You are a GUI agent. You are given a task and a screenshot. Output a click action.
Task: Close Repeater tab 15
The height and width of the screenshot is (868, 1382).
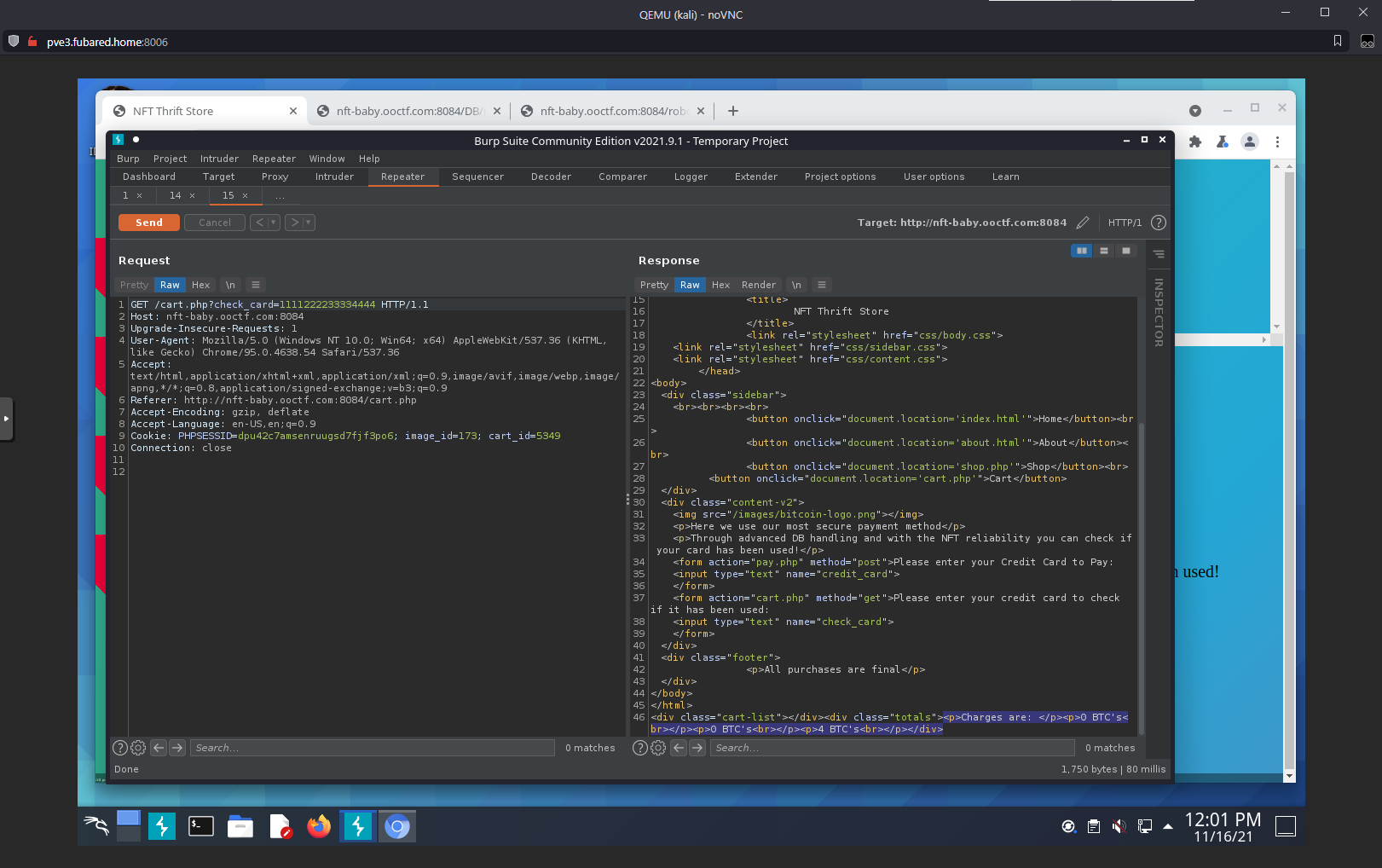pos(246,196)
